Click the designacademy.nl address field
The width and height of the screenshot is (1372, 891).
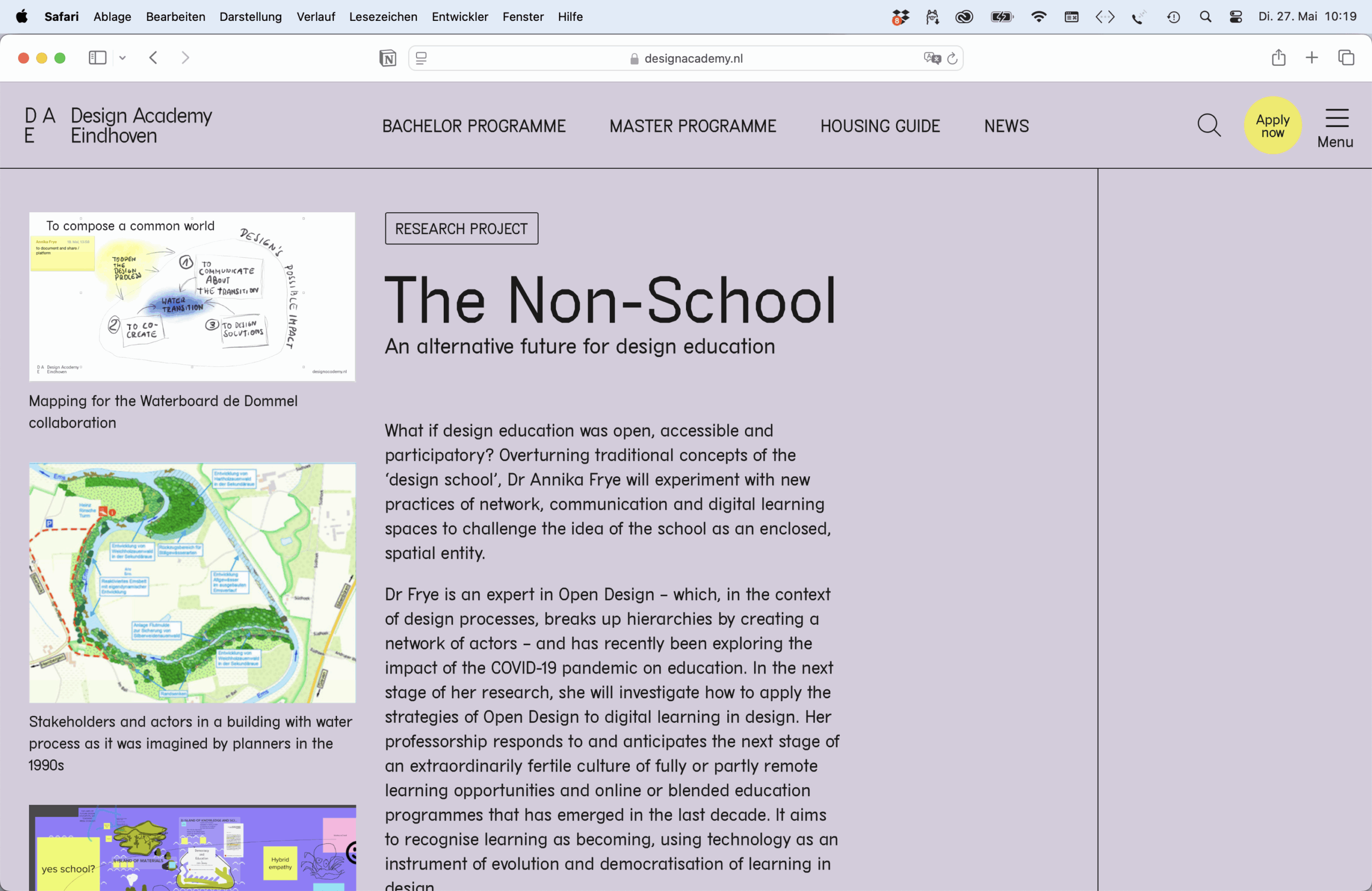685,58
